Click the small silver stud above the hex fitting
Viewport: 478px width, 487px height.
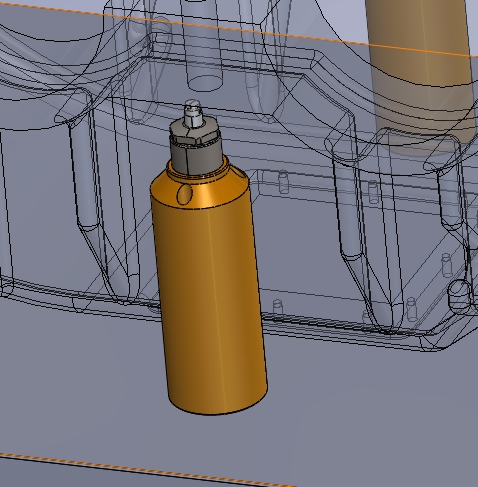[193, 113]
